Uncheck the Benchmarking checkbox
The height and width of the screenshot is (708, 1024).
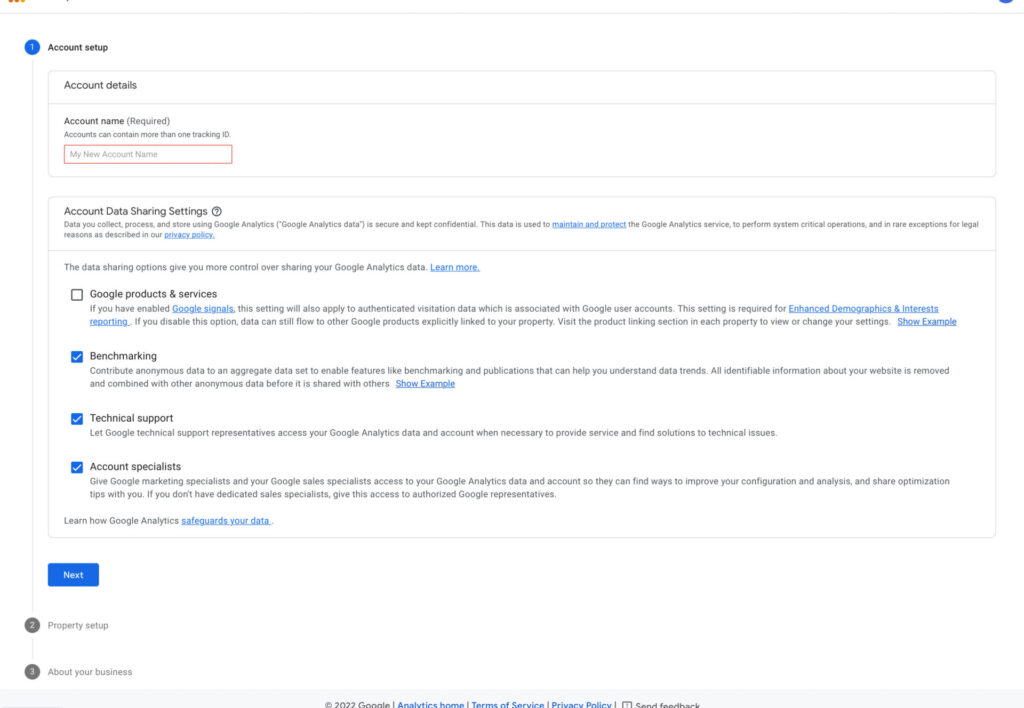pyautogui.click(x=77, y=357)
